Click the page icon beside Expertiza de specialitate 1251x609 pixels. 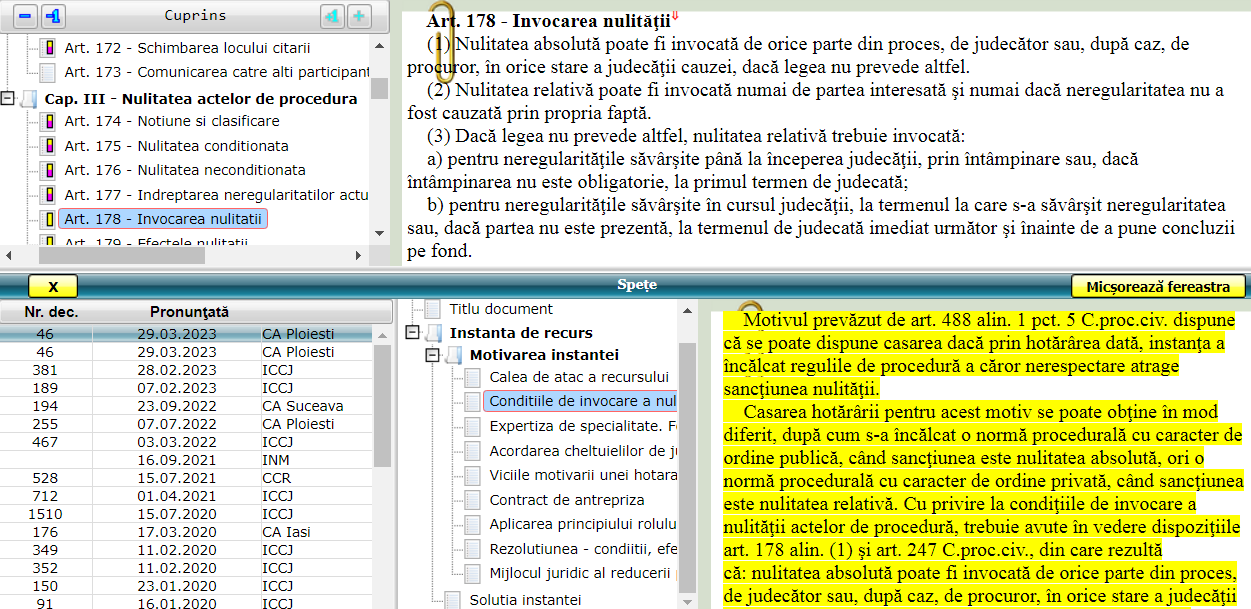473,426
